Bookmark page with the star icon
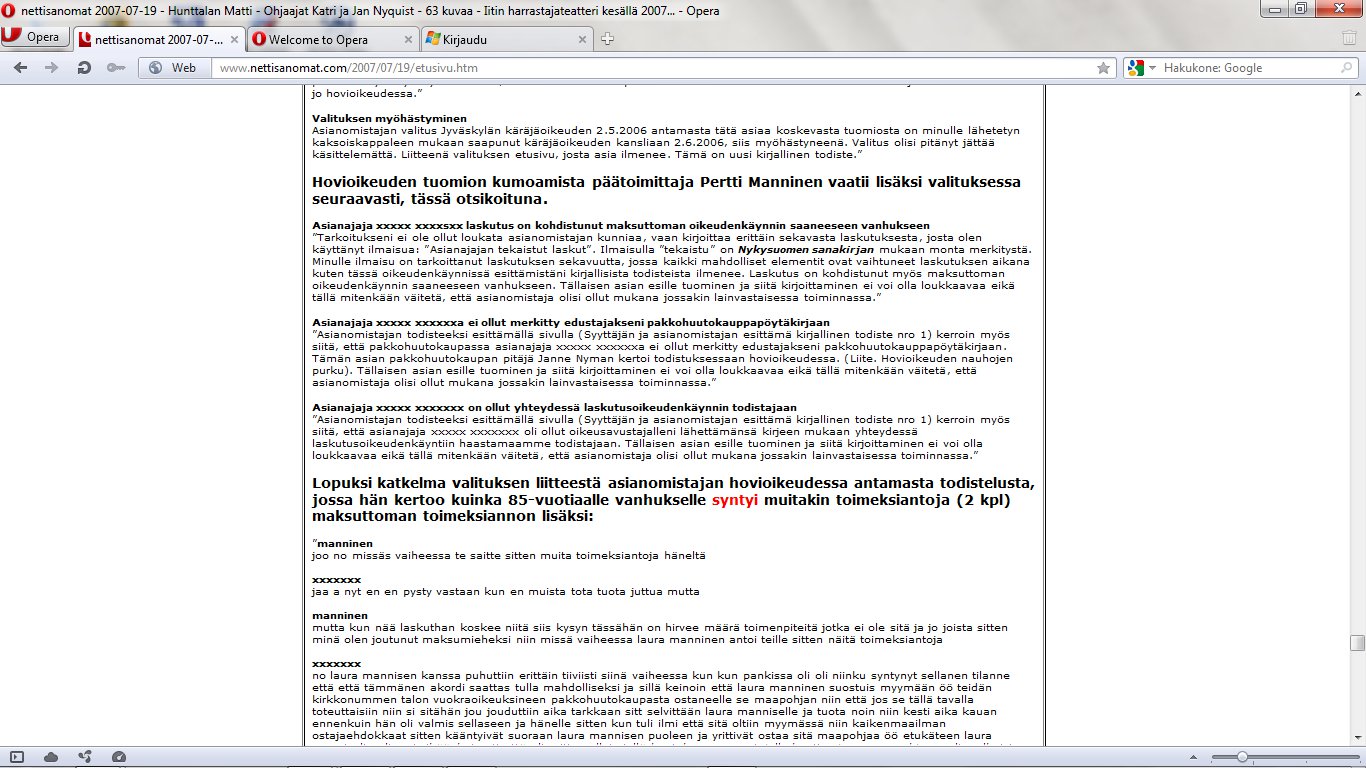The image size is (1366, 768). (x=1103, y=68)
